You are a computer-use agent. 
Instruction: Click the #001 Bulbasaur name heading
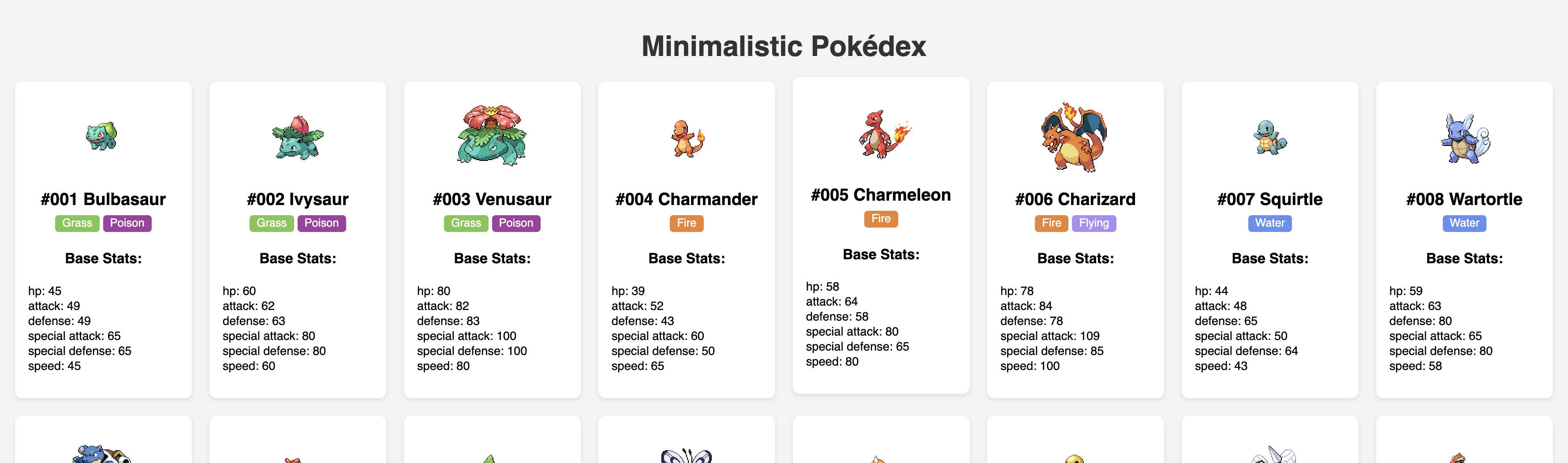(x=104, y=200)
